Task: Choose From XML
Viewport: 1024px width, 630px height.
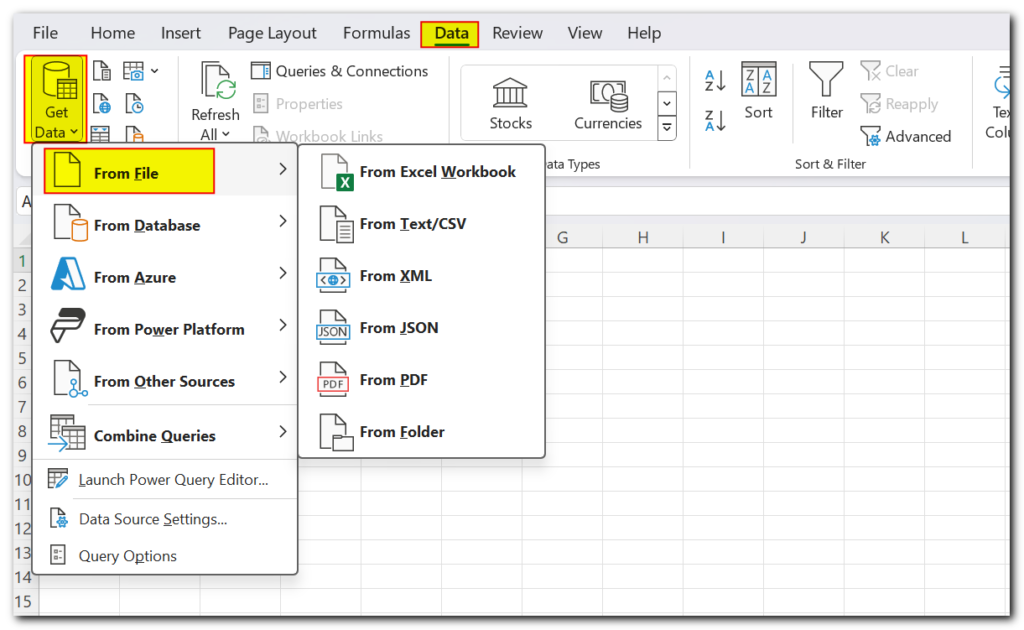Action: [x=421, y=276]
